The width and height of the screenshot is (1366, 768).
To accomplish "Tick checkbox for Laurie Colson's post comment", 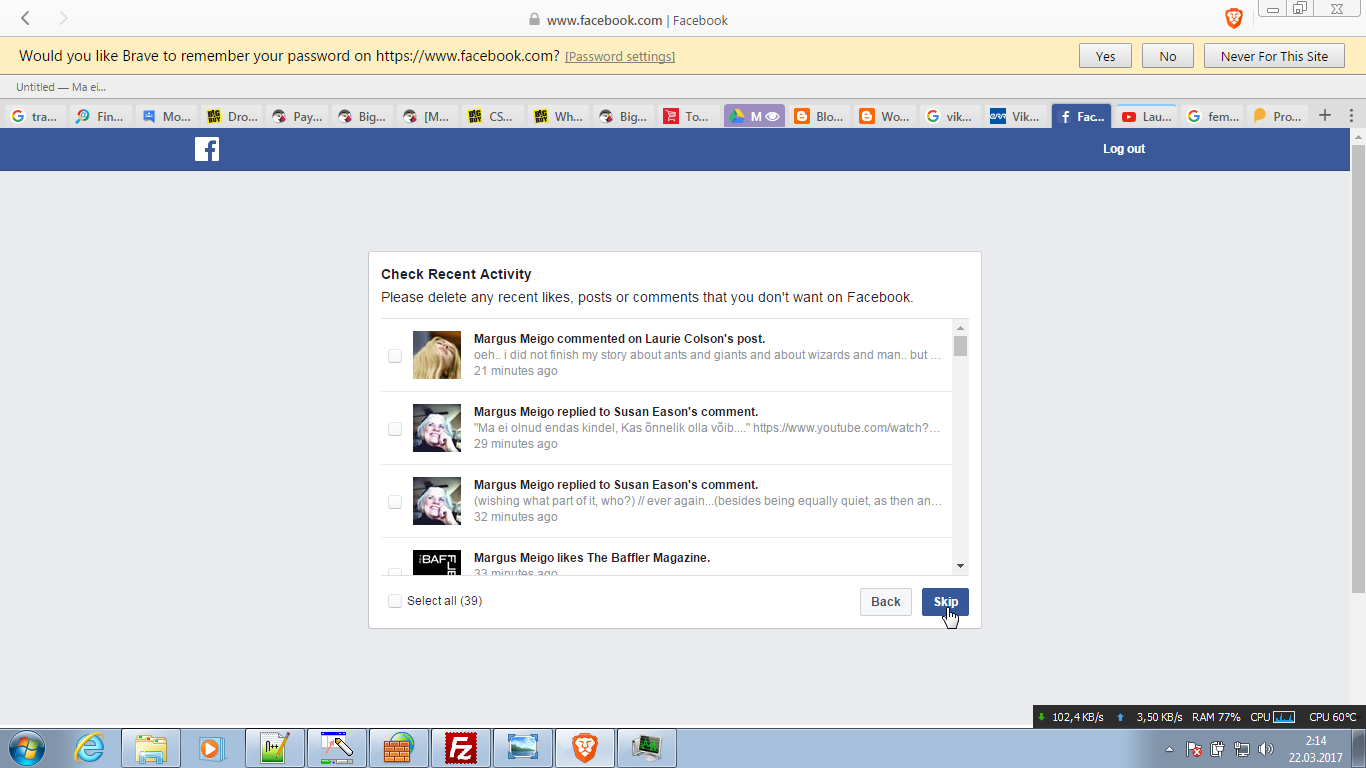I will click(395, 355).
